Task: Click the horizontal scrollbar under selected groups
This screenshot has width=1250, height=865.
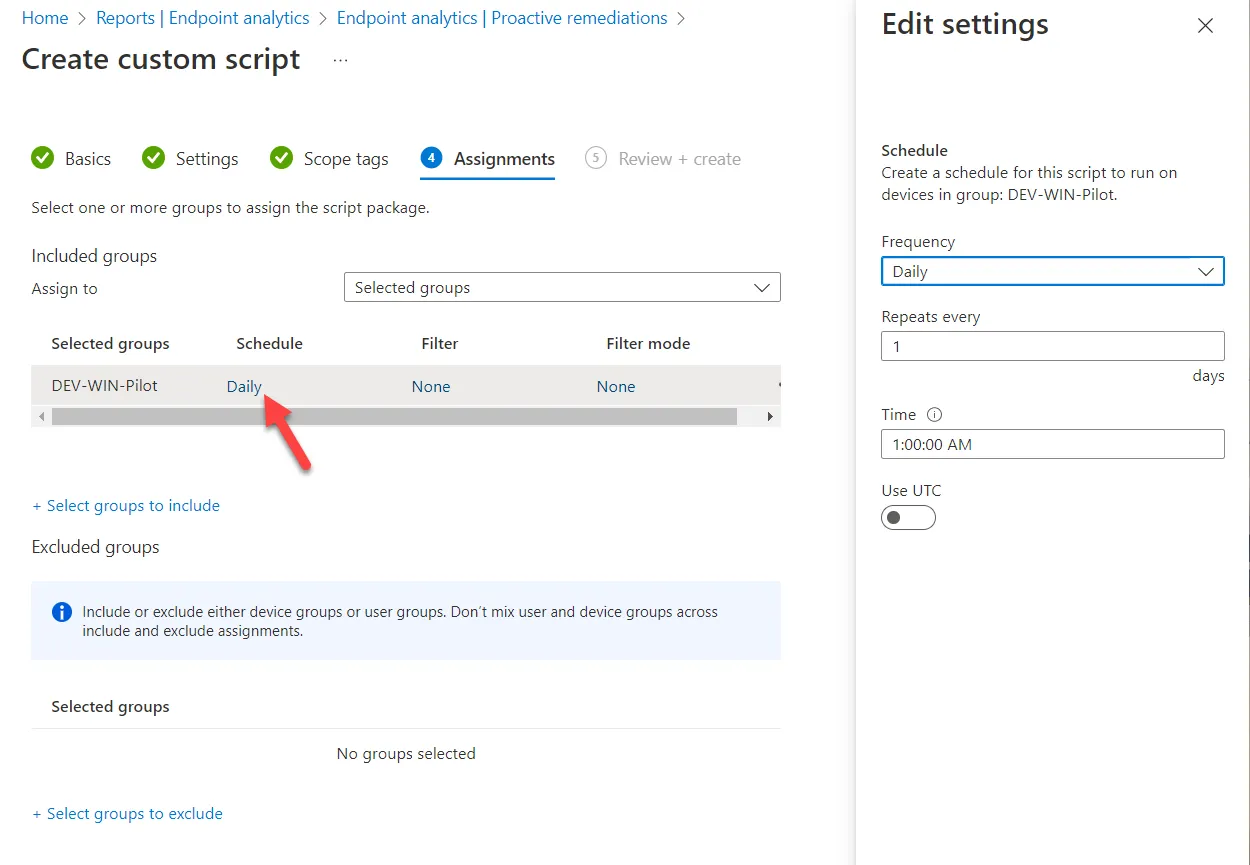Action: coord(394,416)
